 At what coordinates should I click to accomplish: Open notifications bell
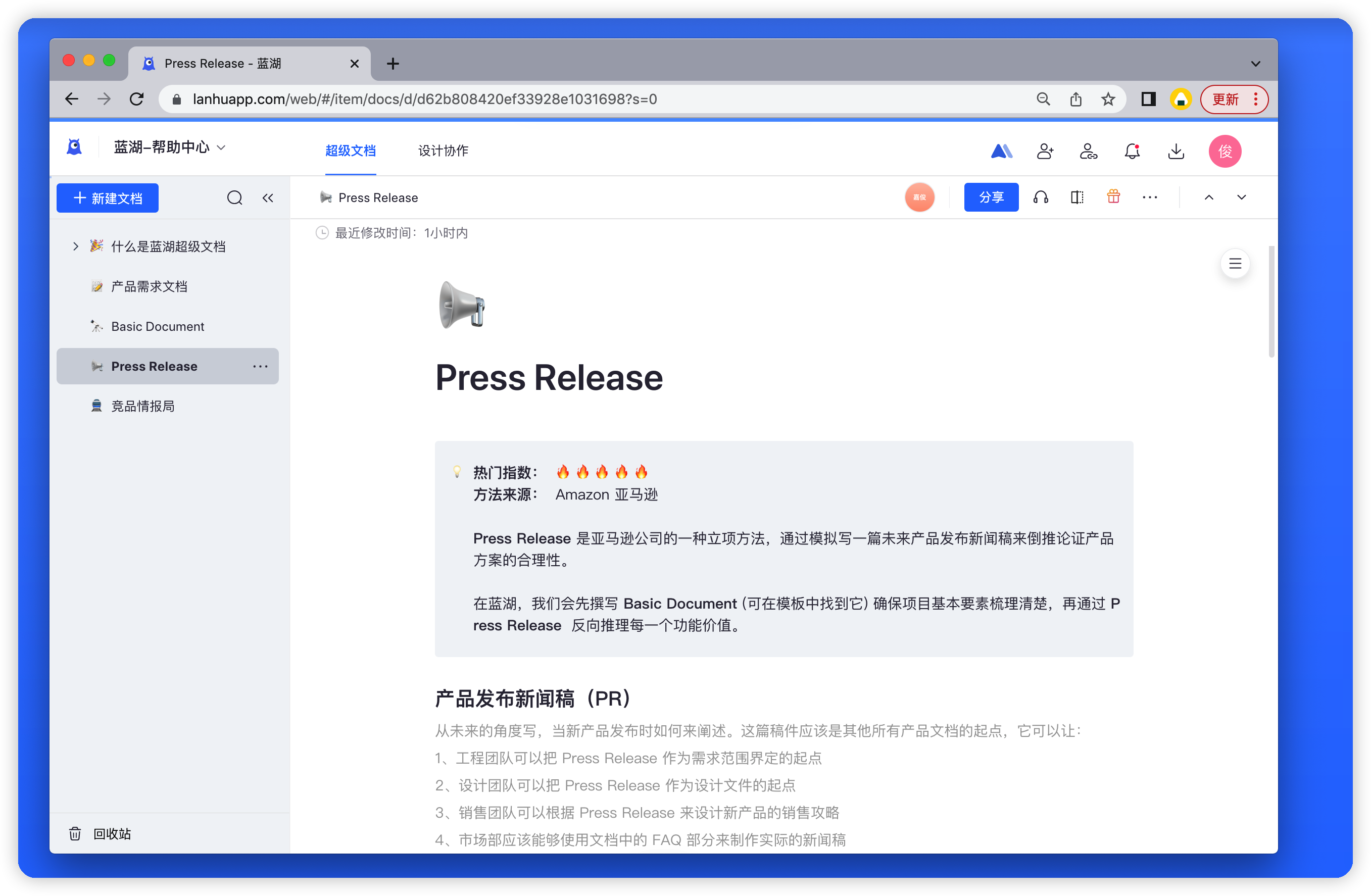1132,151
